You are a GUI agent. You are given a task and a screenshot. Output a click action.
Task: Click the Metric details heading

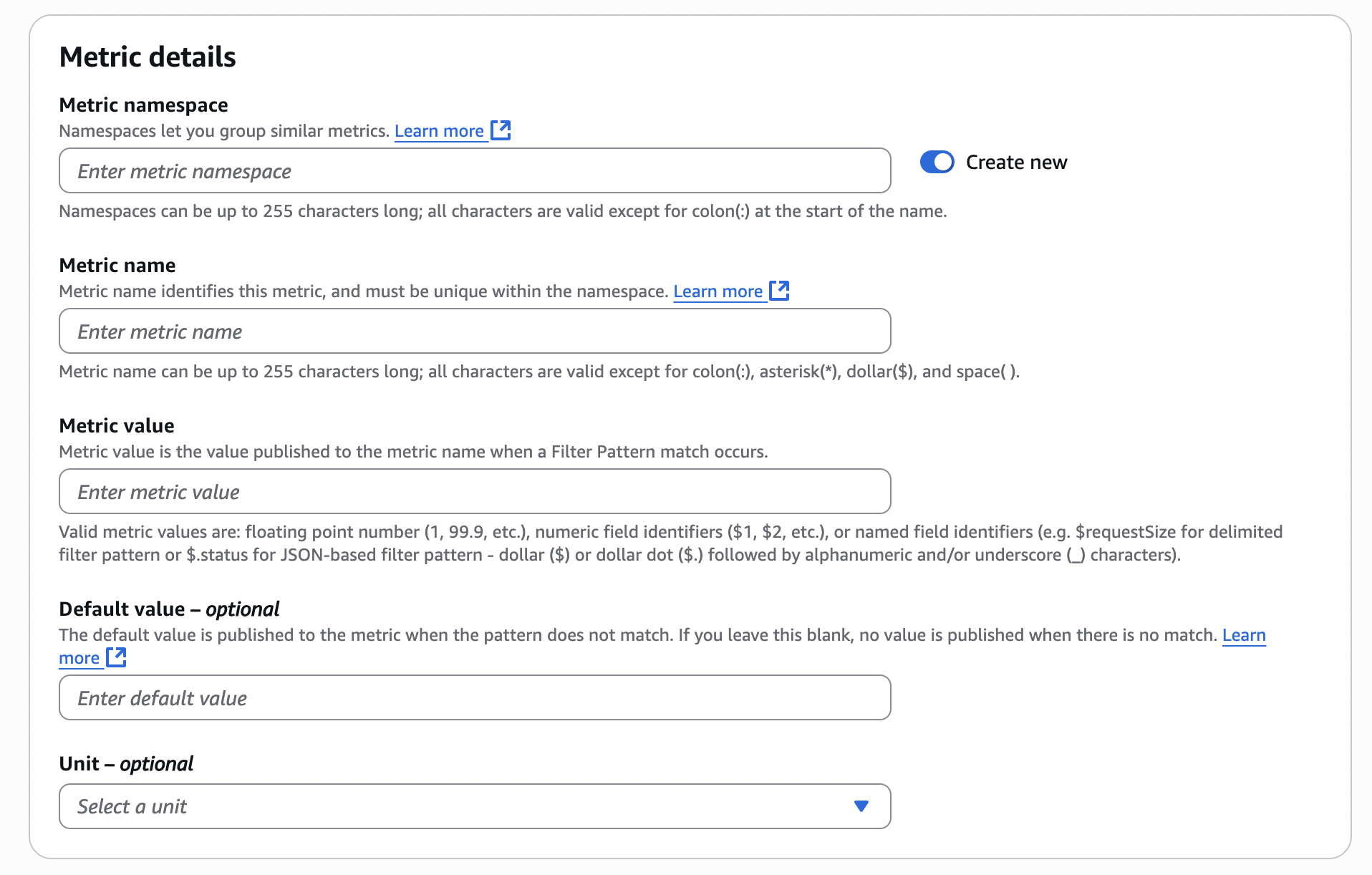(x=148, y=57)
